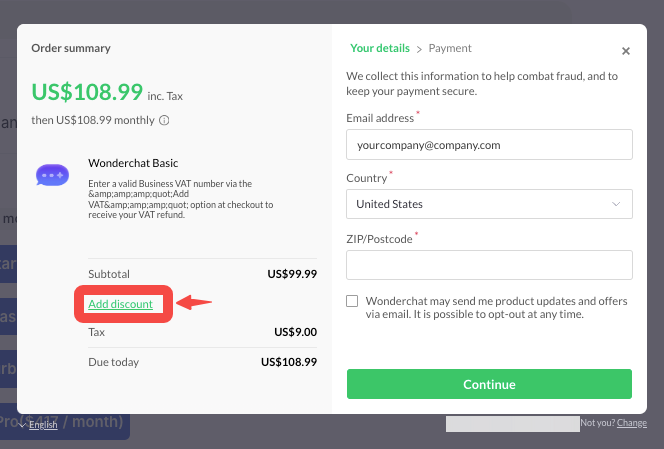The image size is (664, 449).
Task: Click the Email address input field
Action: pos(489,144)
